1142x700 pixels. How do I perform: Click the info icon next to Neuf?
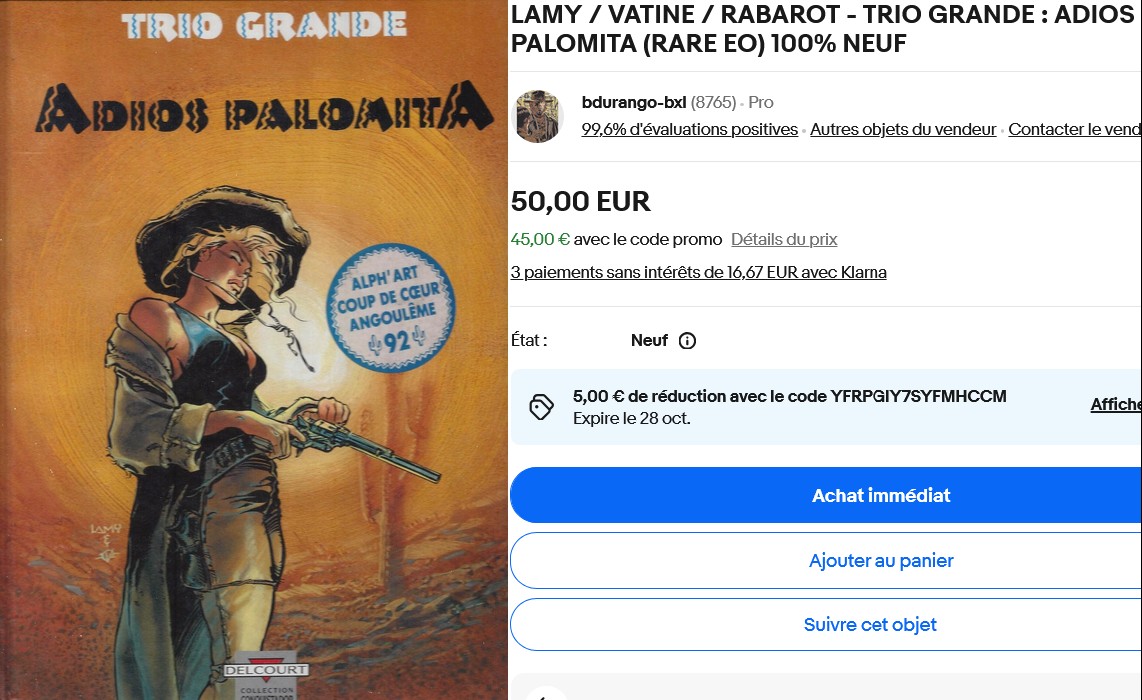pyautogui.click(x=687, y=341)
